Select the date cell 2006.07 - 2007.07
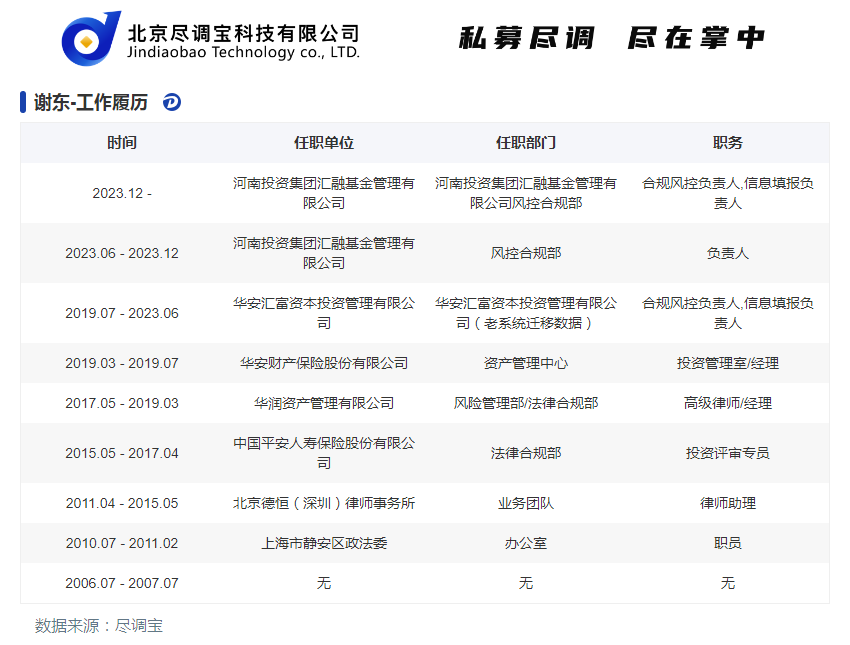 (x=122, y=583)
